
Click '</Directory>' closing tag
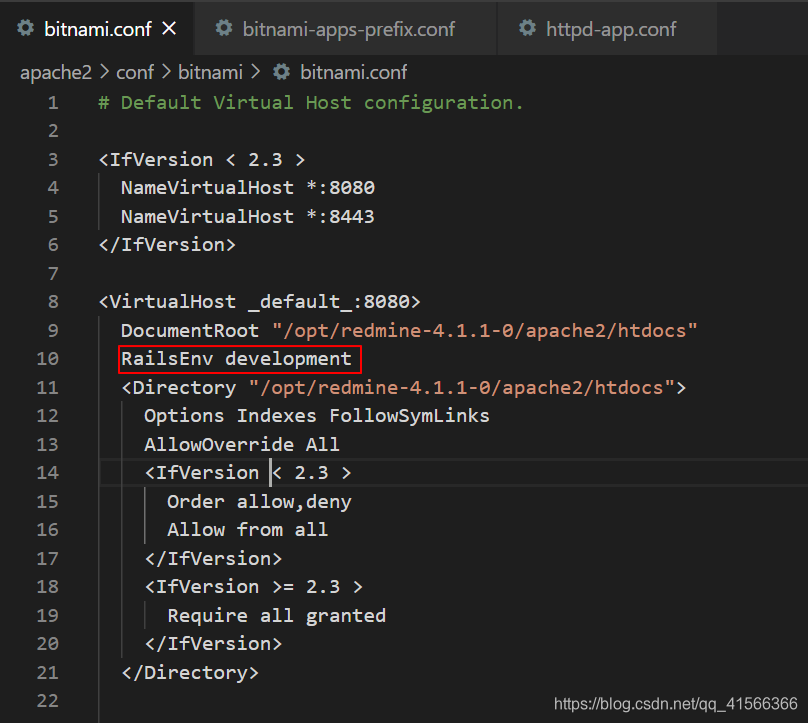[x=190, y=672]
